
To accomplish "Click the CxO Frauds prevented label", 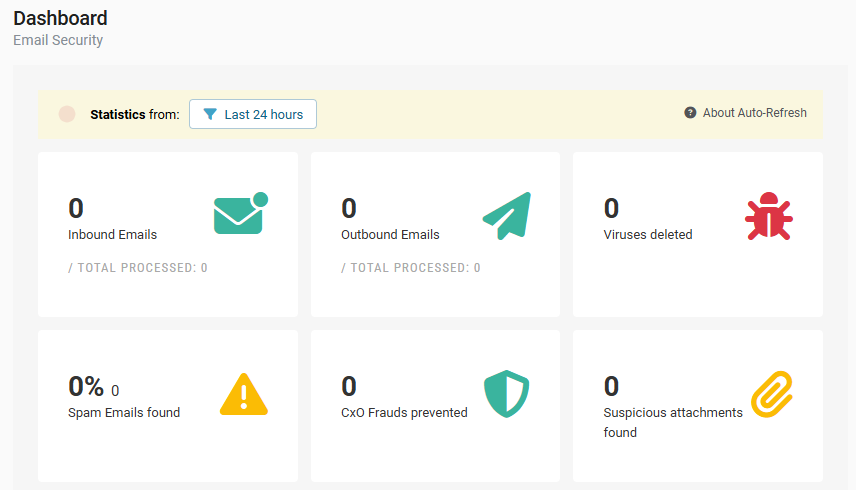I will click(404, 412).
